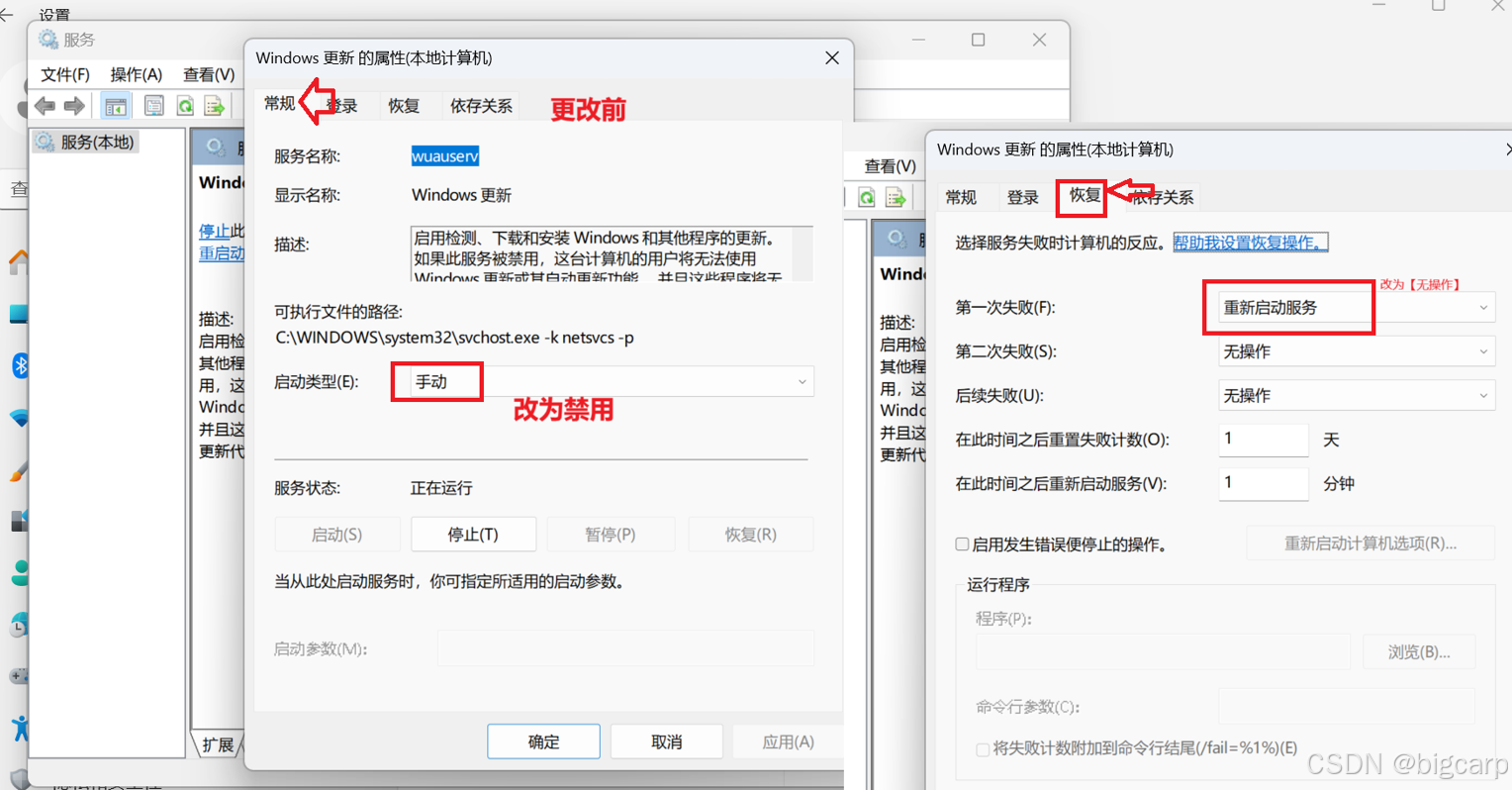
Task: Click Export List icon in right Services window toolbar
Action: click(897, 197)
